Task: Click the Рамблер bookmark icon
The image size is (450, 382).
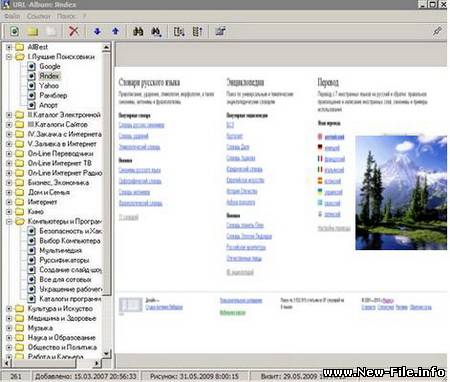Action: click(31, 95)
